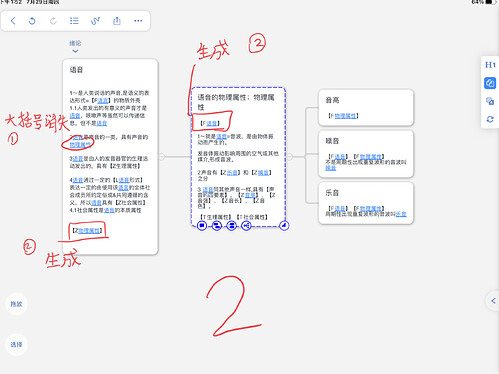
Task: Go back using the toolbar's left arrow
Action: [x=13, y=21]
